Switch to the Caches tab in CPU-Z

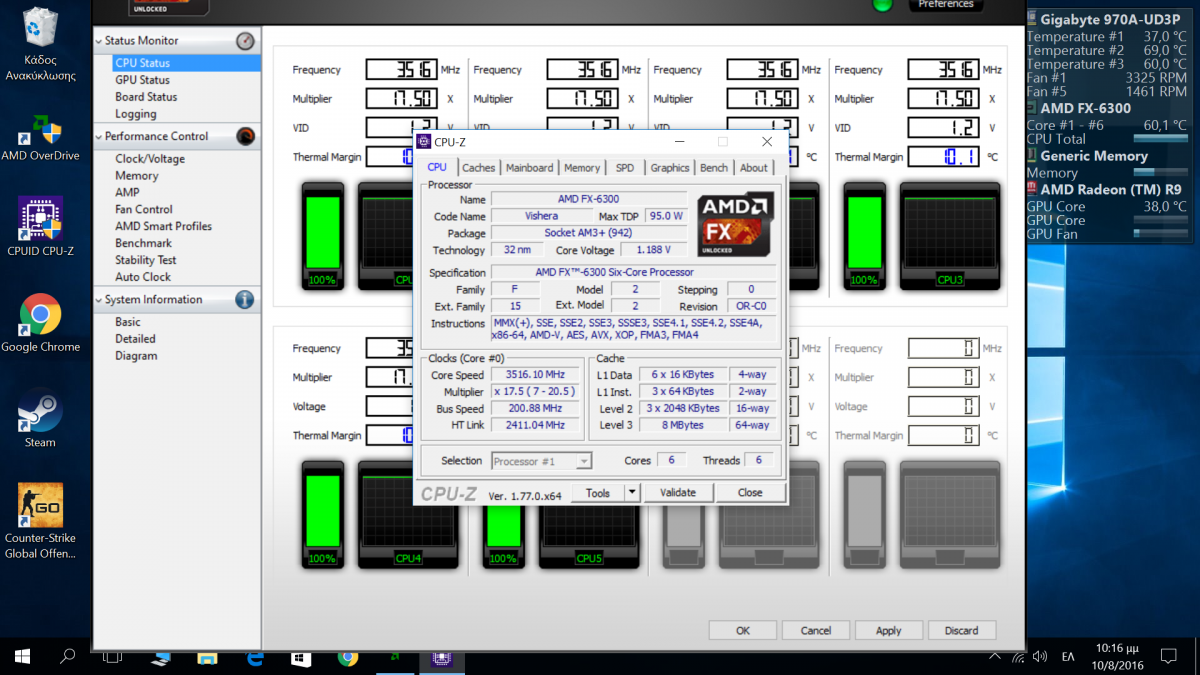pos(478,168)
